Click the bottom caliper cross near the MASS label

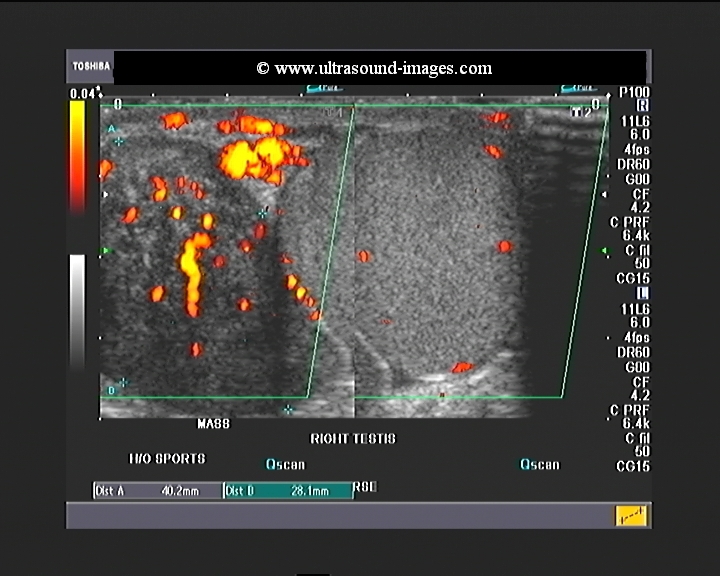click(x=288, y=409)
